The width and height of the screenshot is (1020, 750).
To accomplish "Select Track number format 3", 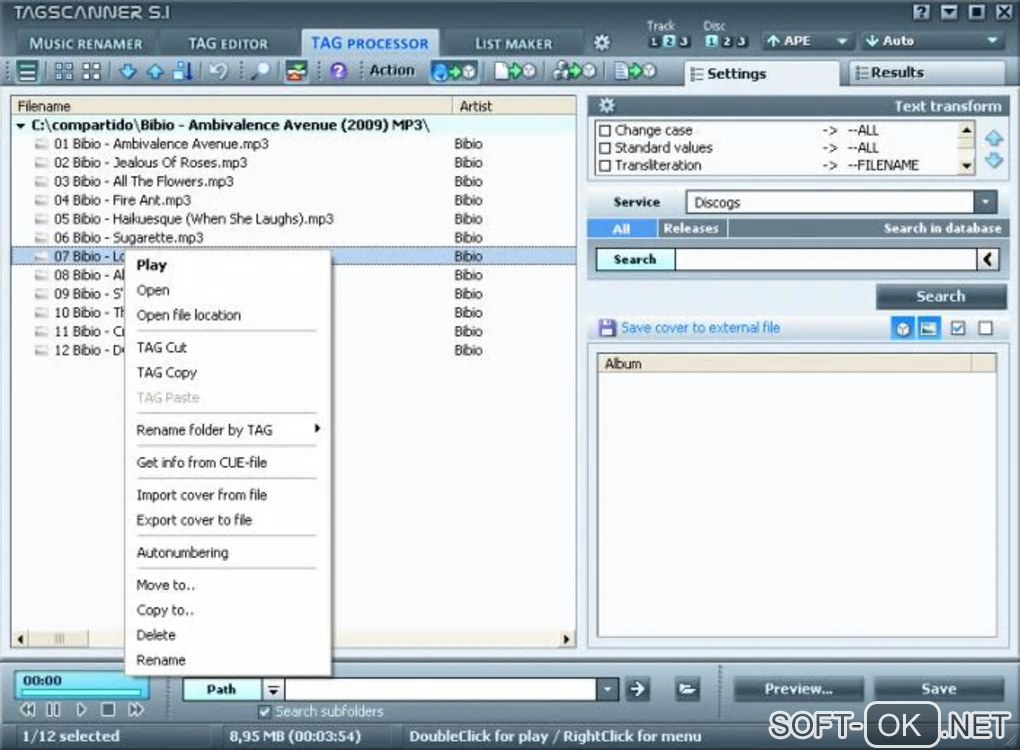I will coord(683,41).
